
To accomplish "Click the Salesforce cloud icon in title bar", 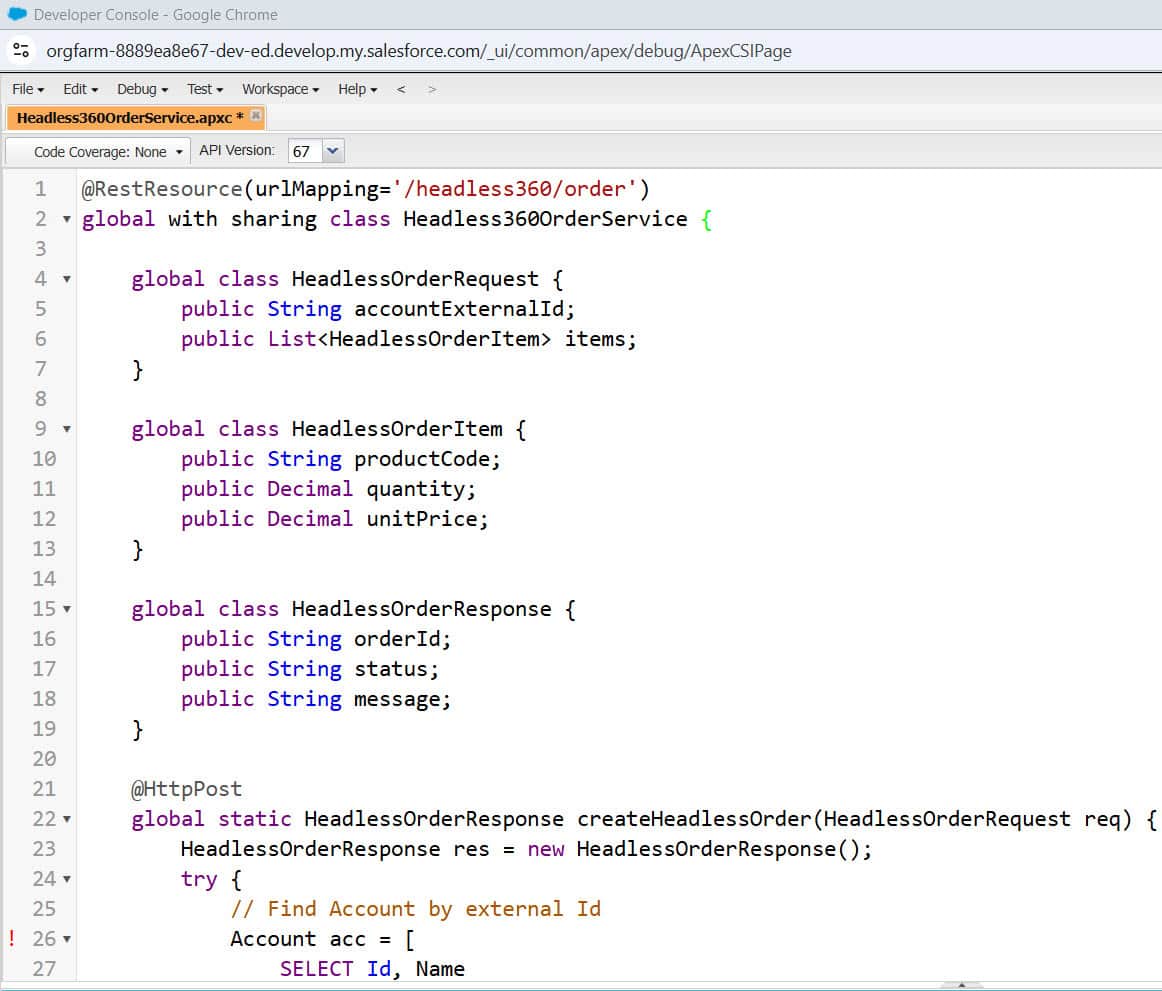I will (x=17, y=14).
